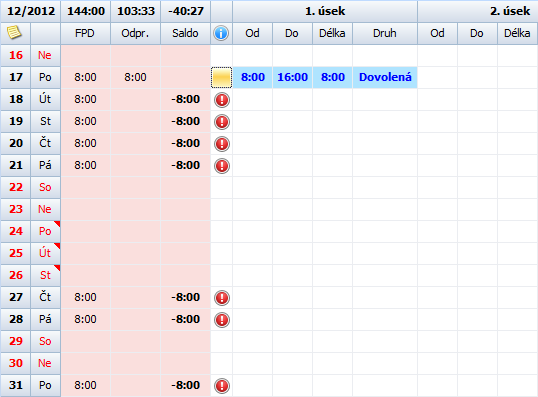The width and height of the screenshot is (538, 397).
Task: Click the Druh column header
Action: (385, 33)
